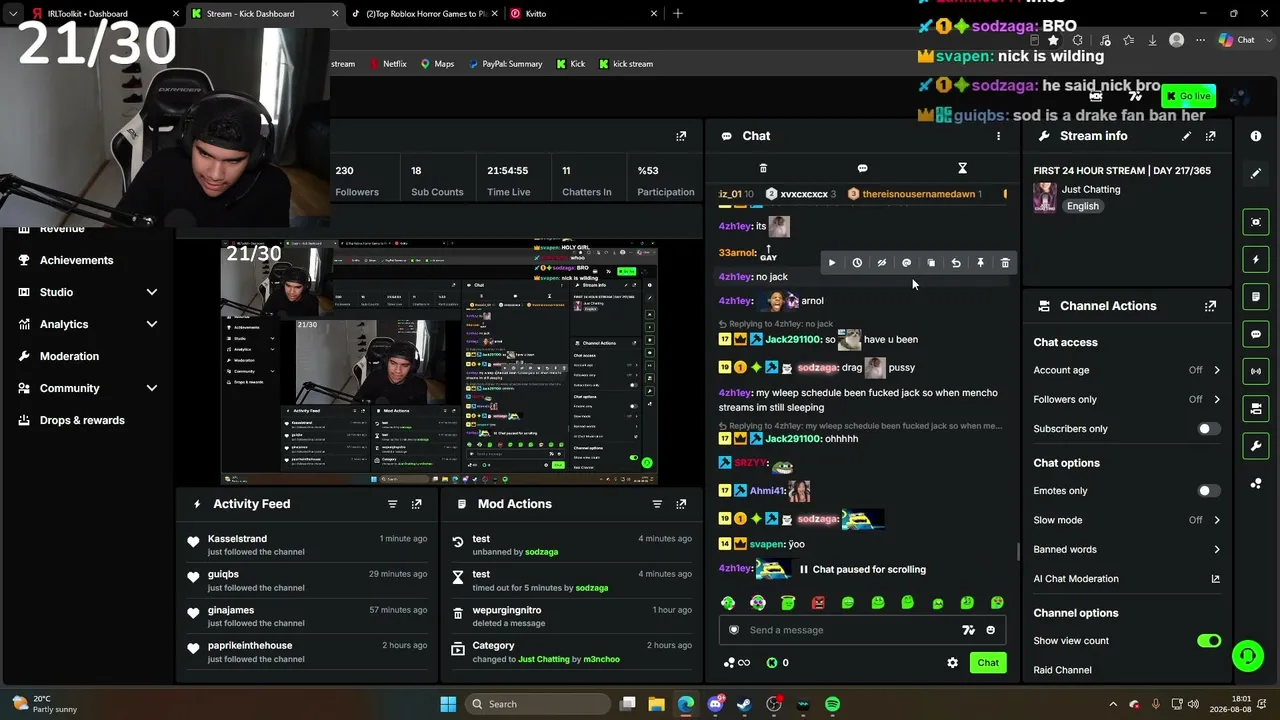Pin the hovered chat message
This screenshot has height=720, width=1280.
pos(980,263)
